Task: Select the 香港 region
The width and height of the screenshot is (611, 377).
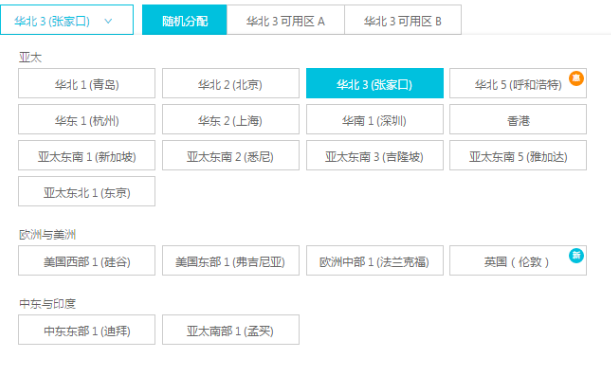Action: (518, 119)
